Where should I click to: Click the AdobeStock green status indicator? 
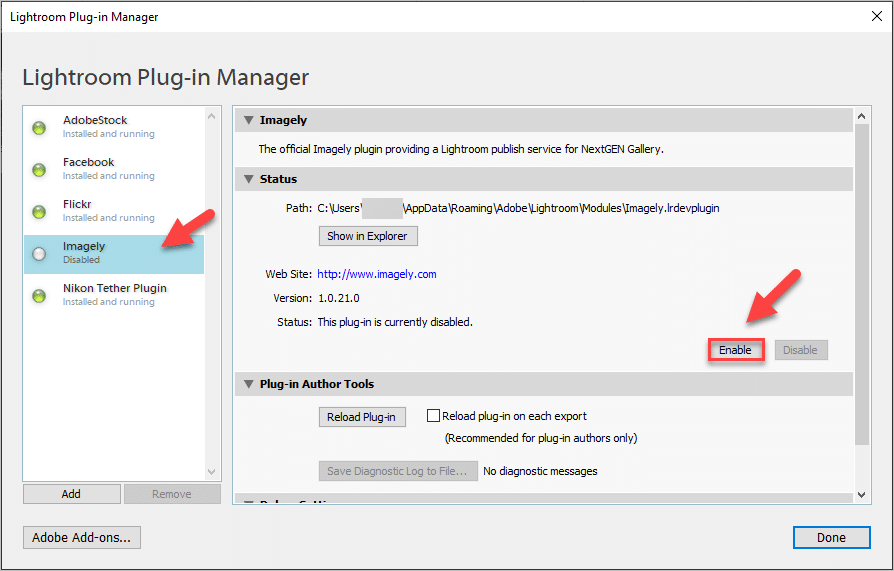[x=39, y=128]
